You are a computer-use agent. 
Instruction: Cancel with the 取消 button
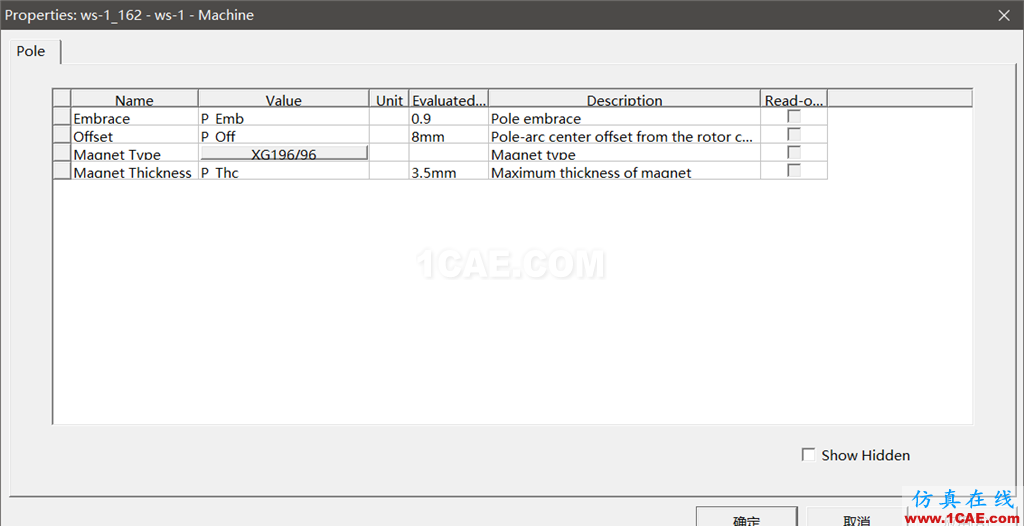point(856,516)
